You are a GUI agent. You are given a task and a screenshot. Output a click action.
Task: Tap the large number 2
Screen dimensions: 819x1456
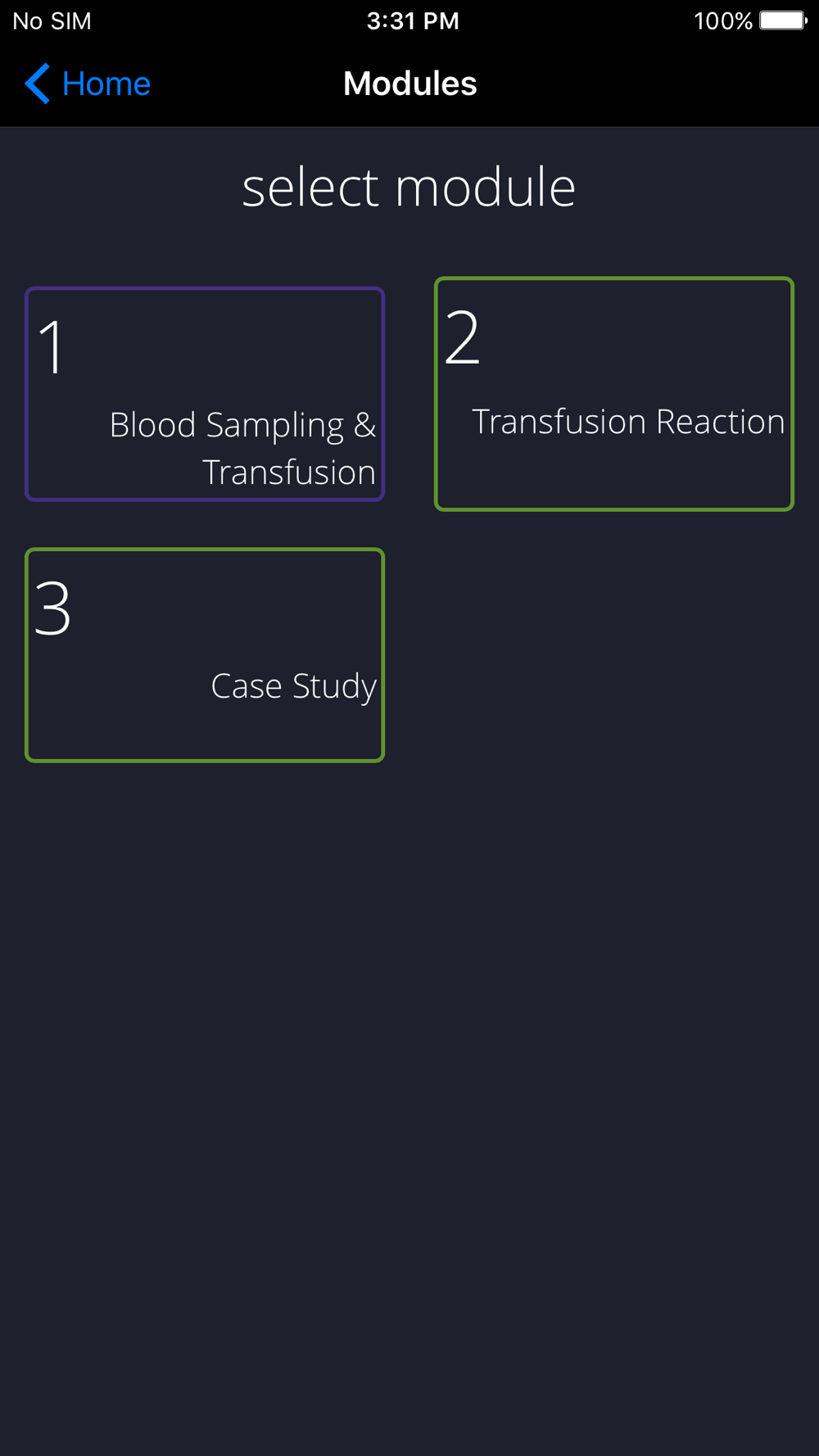pyautogui.click(x=462, y=338)
